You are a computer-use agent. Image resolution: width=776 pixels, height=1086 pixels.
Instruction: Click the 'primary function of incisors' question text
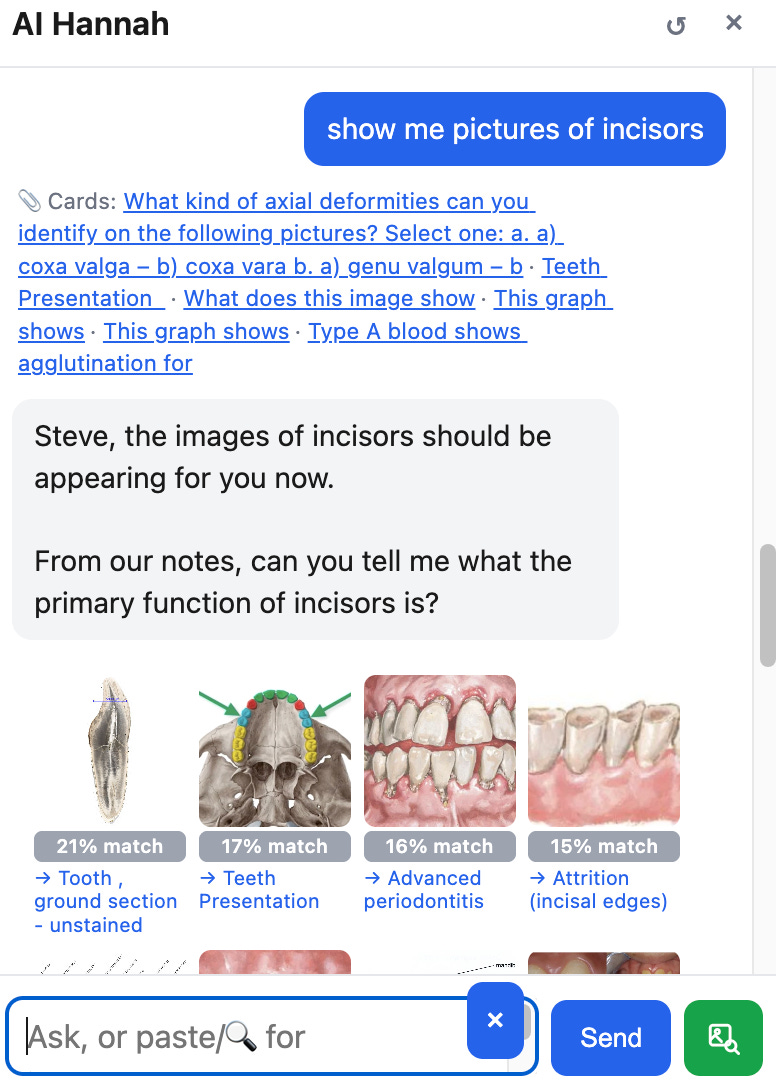(x=303, y=582)
